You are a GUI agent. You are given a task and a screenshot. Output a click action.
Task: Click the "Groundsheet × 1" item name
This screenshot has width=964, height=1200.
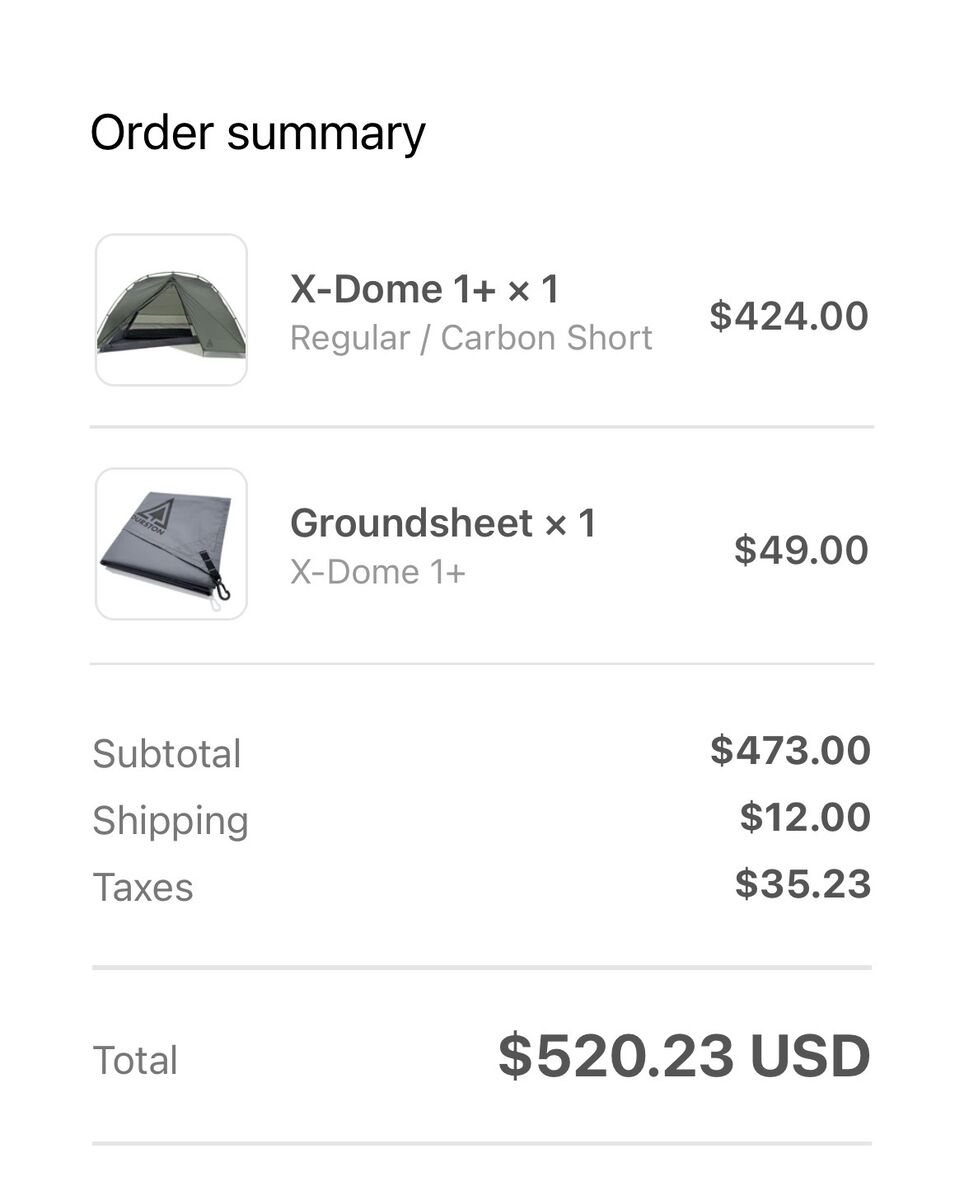click(442, 524)
